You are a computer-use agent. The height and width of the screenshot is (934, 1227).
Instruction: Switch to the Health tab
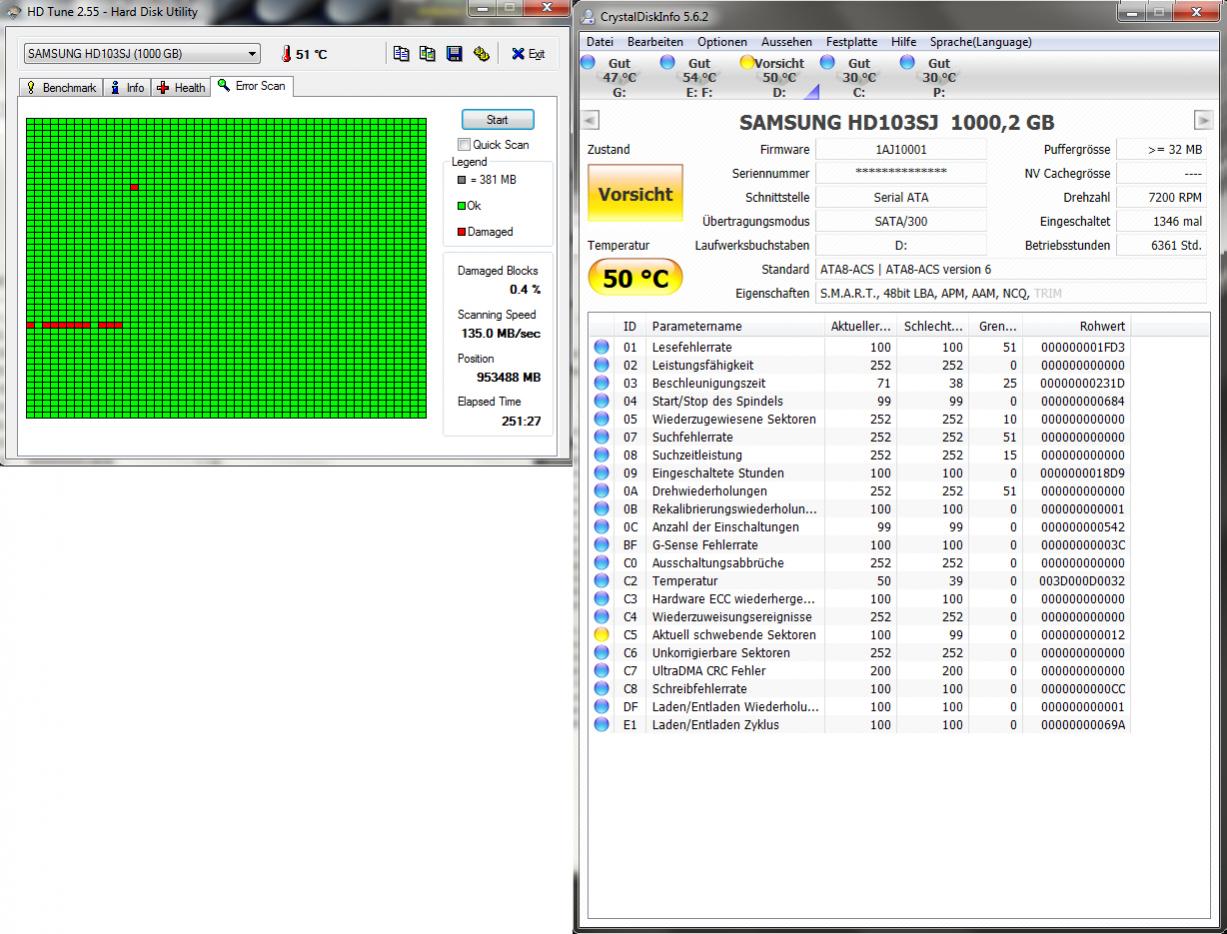pyautogui.click(x=181, y=88)
